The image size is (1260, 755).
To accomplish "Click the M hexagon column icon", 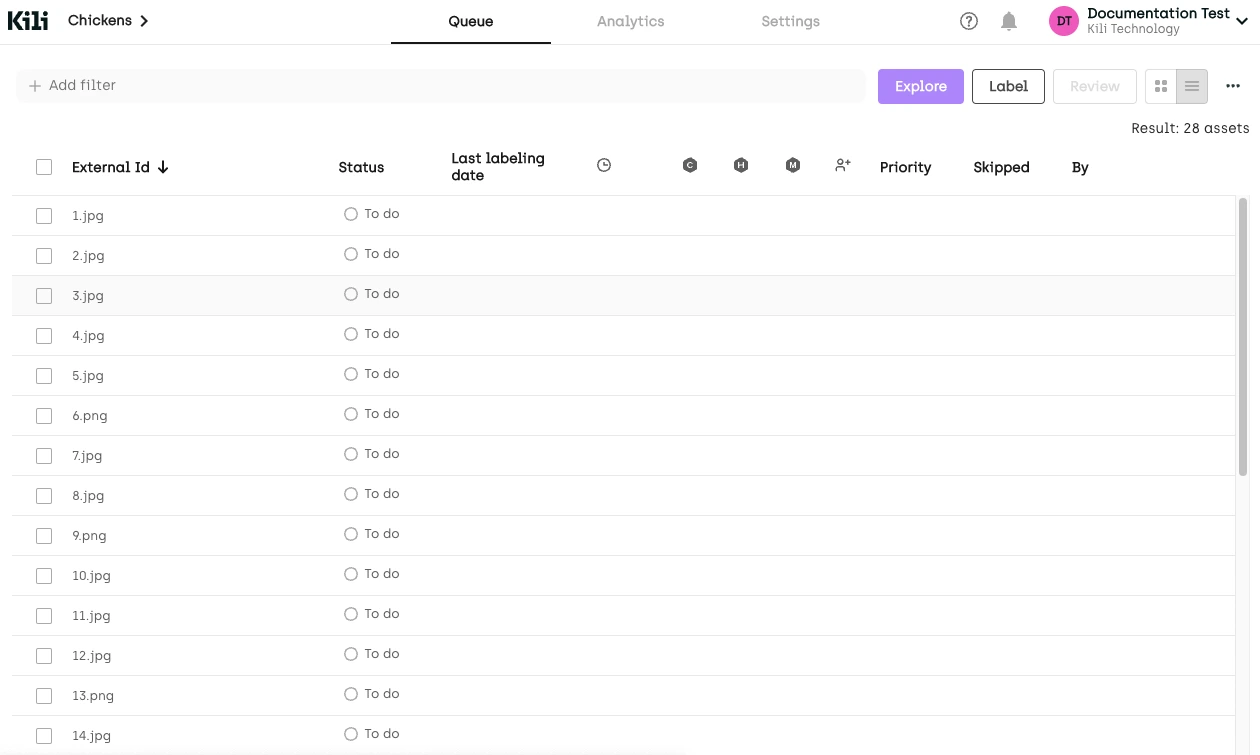I will 793,166.
